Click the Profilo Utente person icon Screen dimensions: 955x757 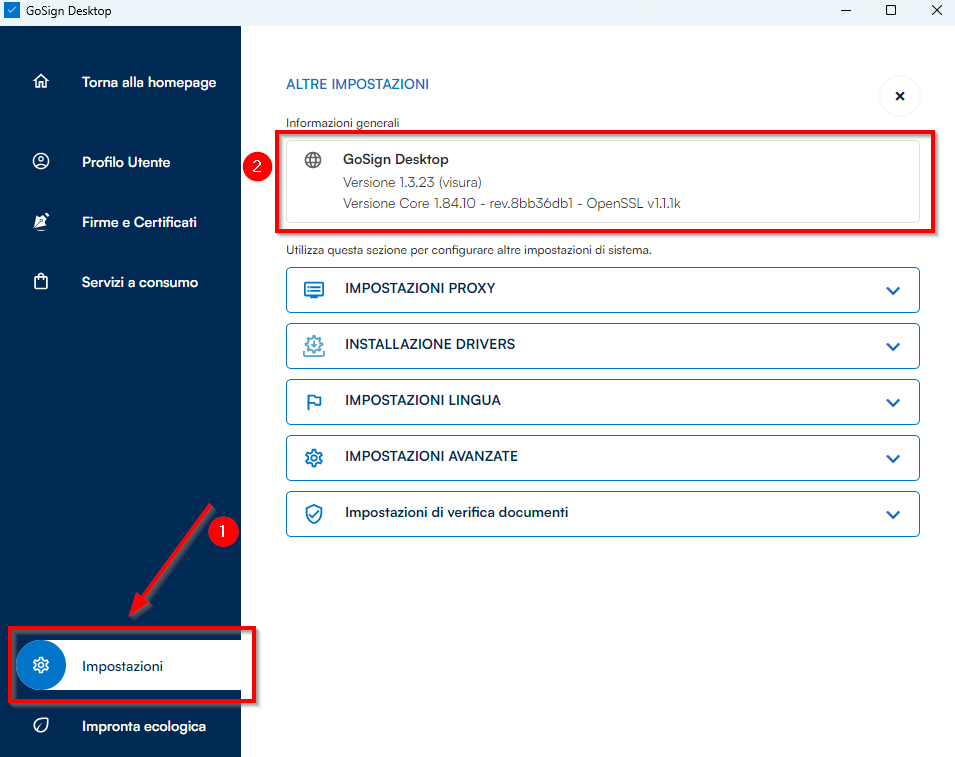coord(41,162)
